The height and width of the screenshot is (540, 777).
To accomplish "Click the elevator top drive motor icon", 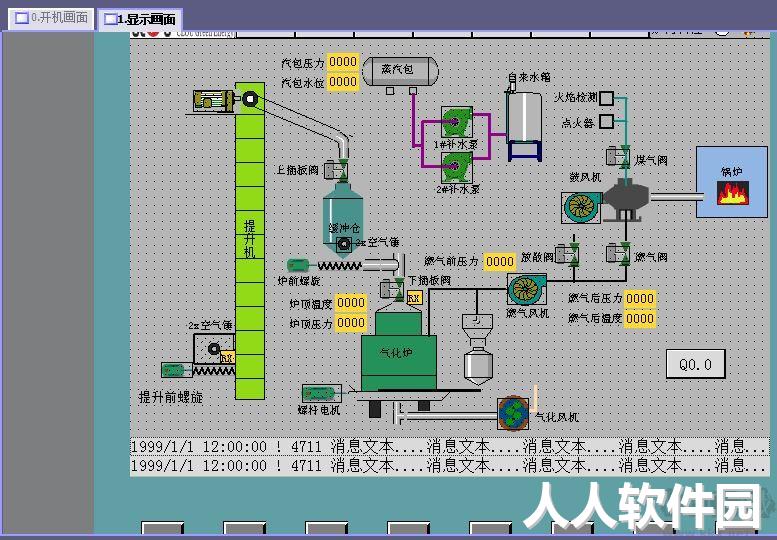I will [214, 101].
